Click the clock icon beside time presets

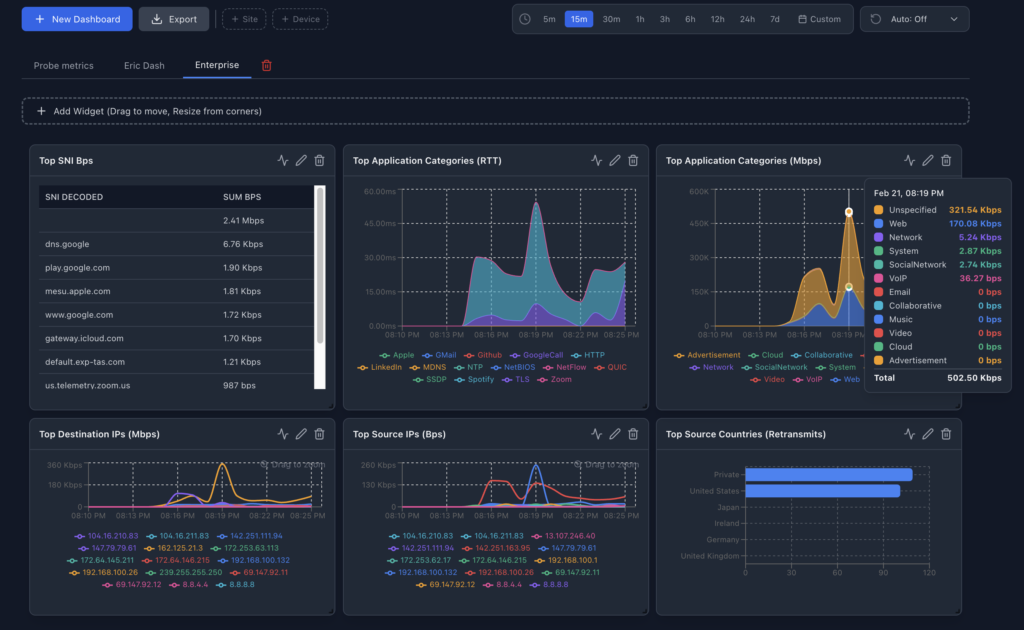coord(524,18)
